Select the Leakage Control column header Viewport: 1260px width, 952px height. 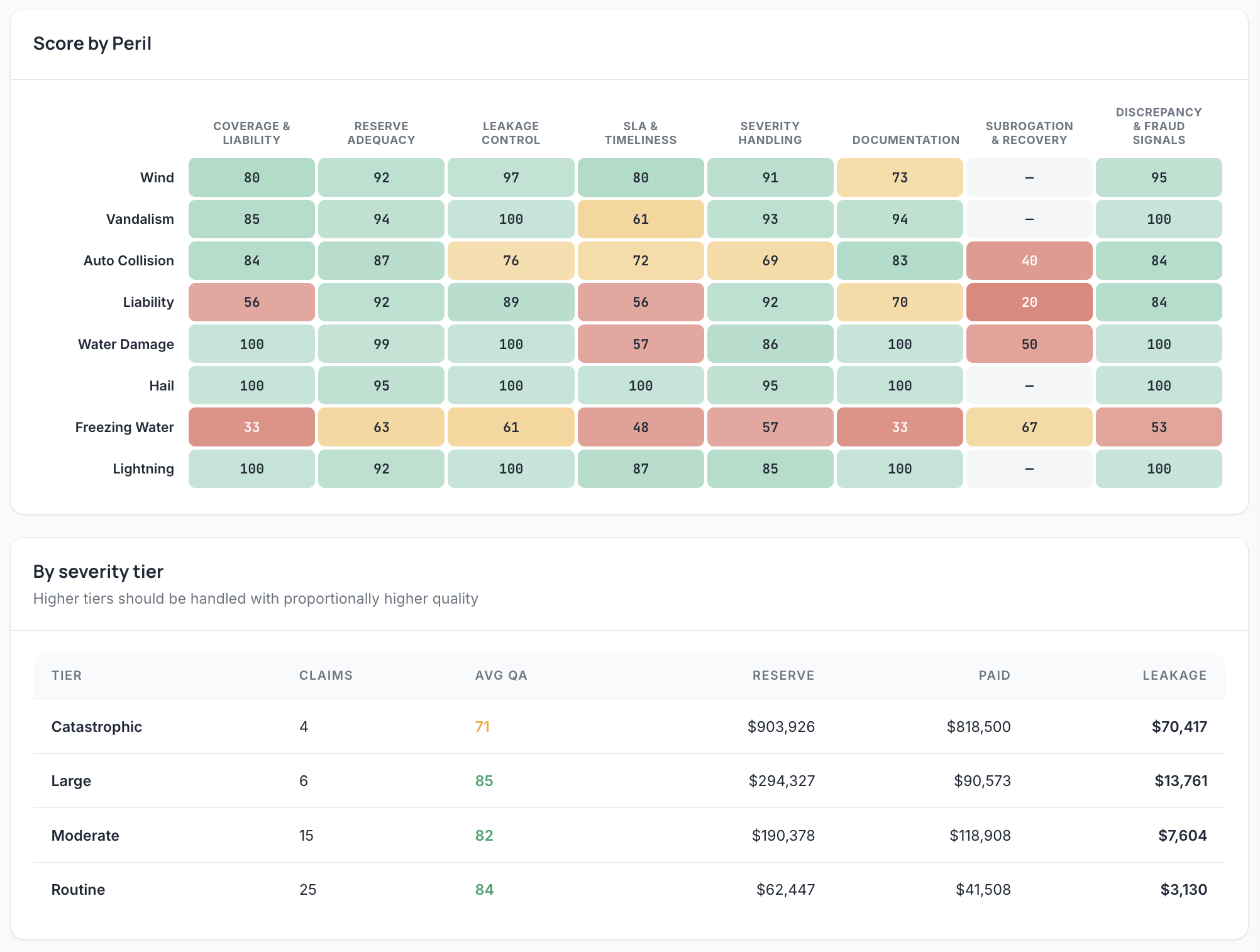point(511,133)
